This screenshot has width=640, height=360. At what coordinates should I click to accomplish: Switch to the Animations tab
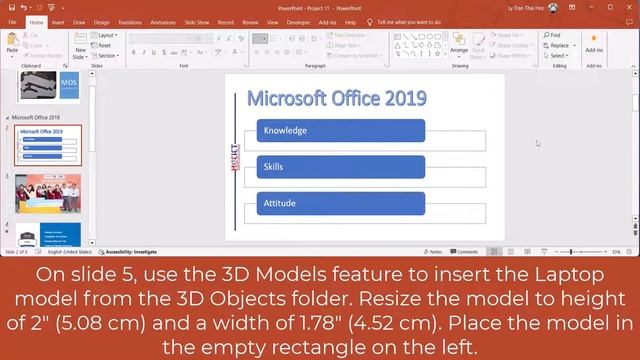pyautogui.click(x=163, y=22)
